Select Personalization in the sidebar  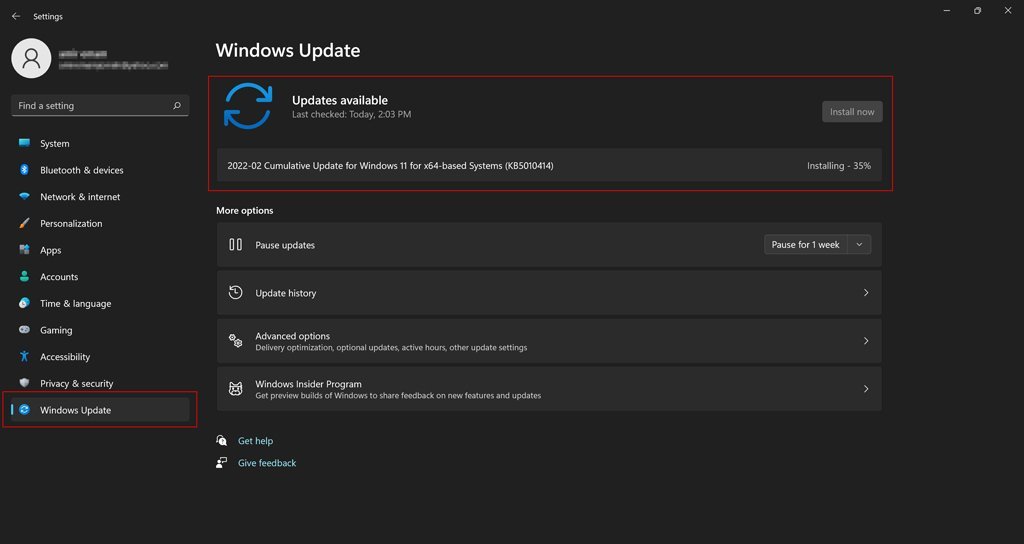click(100, 223)
